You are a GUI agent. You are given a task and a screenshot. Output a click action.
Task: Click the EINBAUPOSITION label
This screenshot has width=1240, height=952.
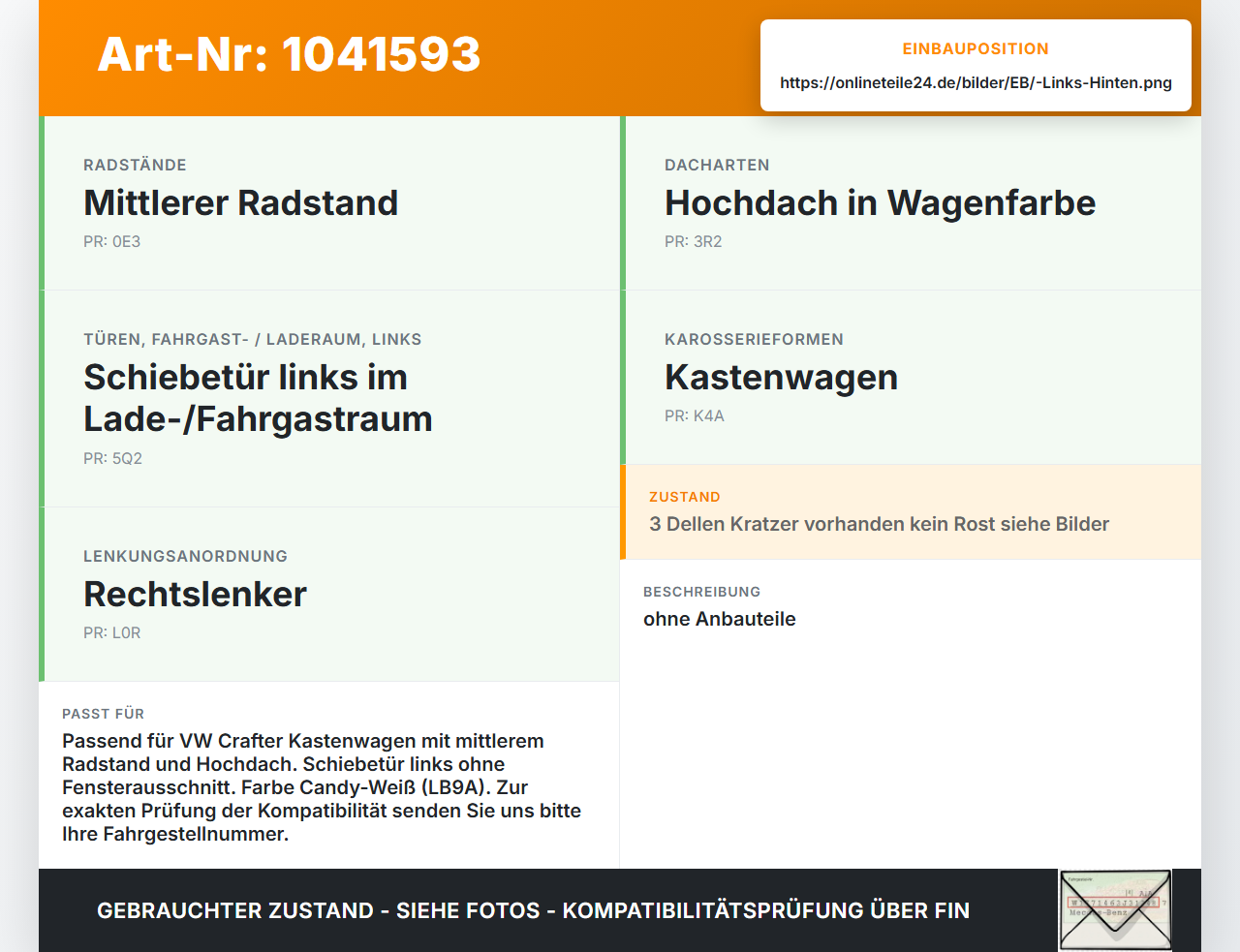(x=976, y=48)
